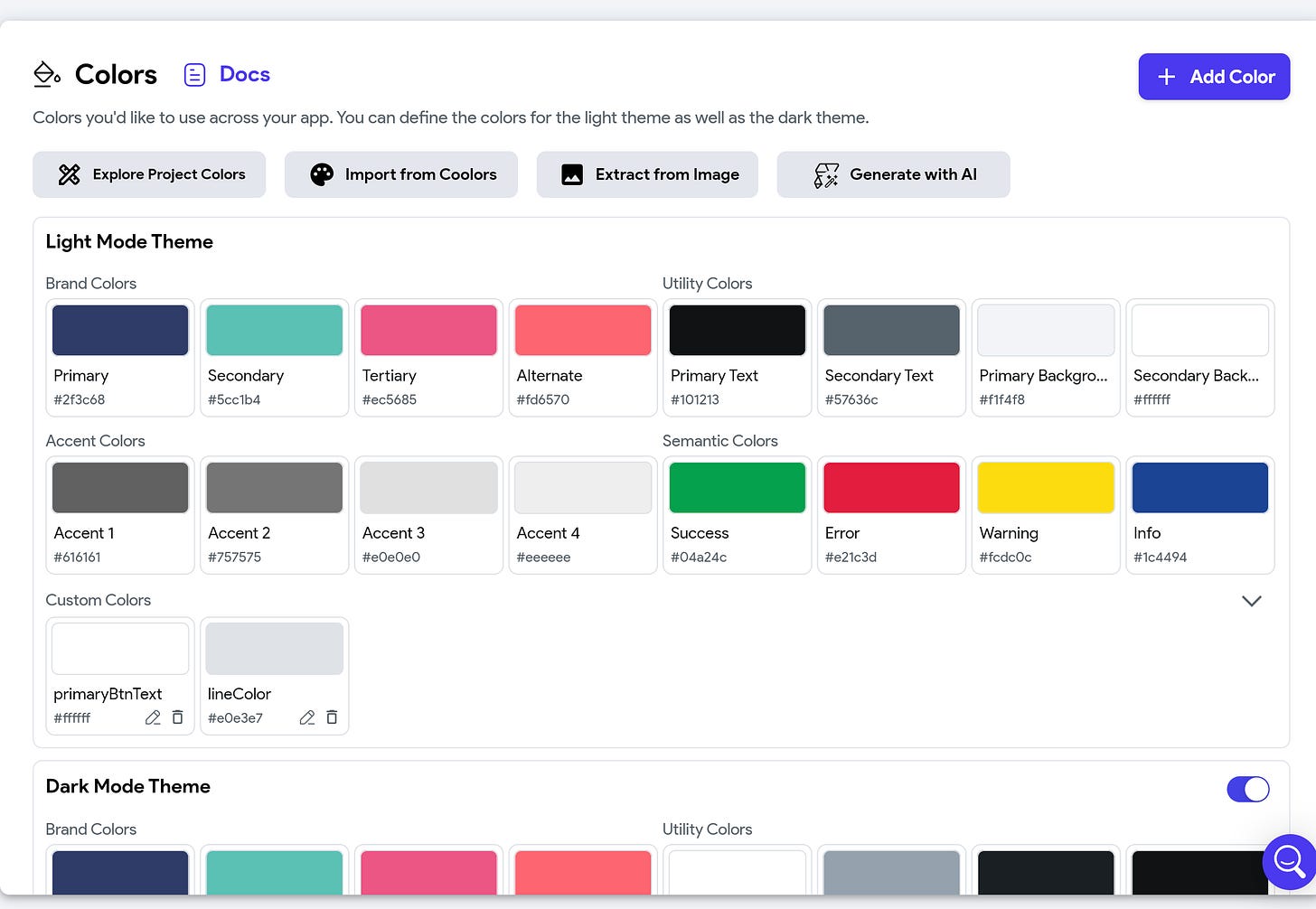Image resolution: width=1316 pixels, height=909 pixels.
Task: Click the Light Mode Theme heading
Action: pos(129,241)
